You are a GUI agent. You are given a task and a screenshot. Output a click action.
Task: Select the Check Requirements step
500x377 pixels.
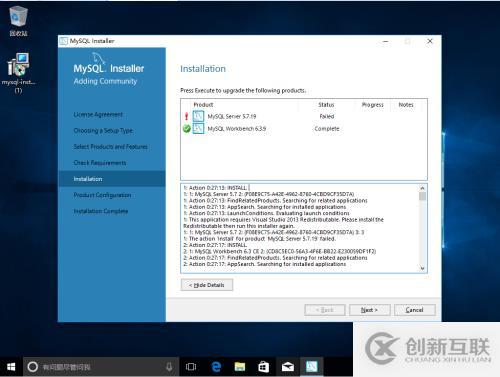coord(100,163)
